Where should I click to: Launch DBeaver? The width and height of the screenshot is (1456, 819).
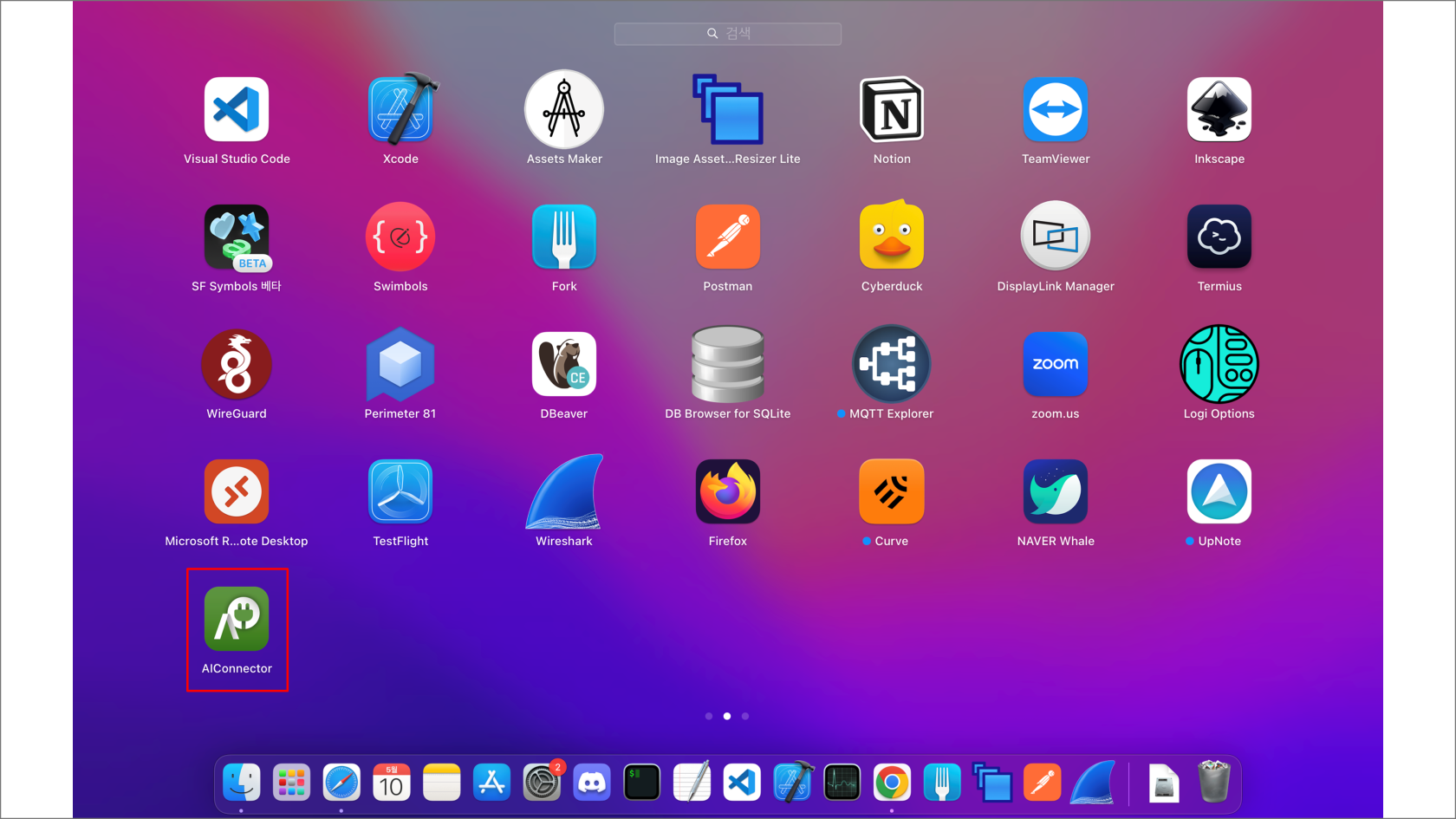coord(564,365)
